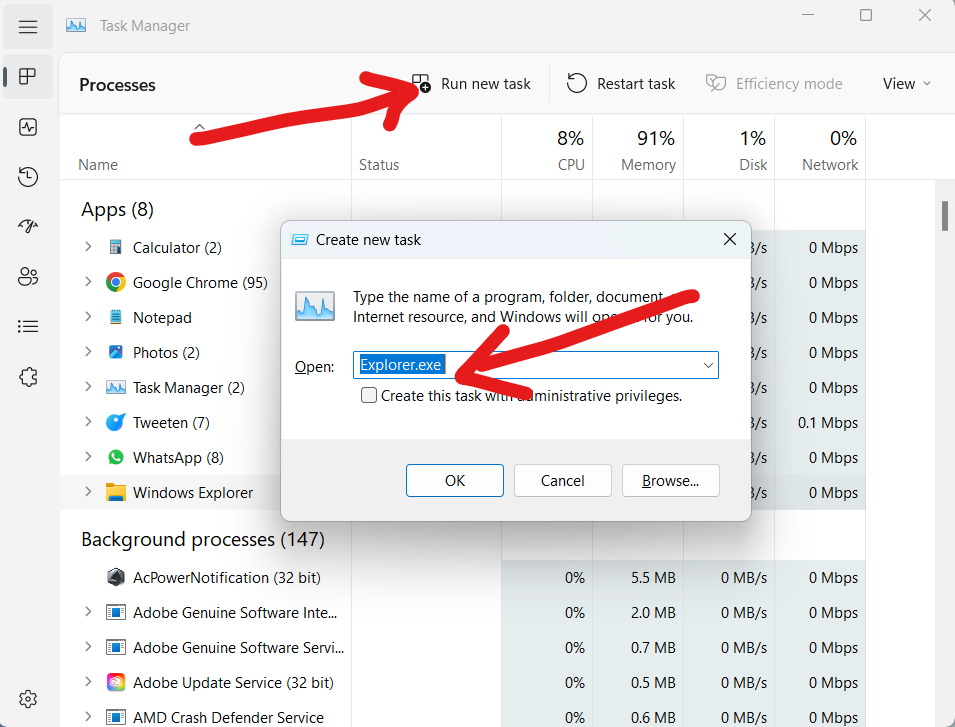Sort processes by CPU column
955x727 pixels.
tap(547, 148)
